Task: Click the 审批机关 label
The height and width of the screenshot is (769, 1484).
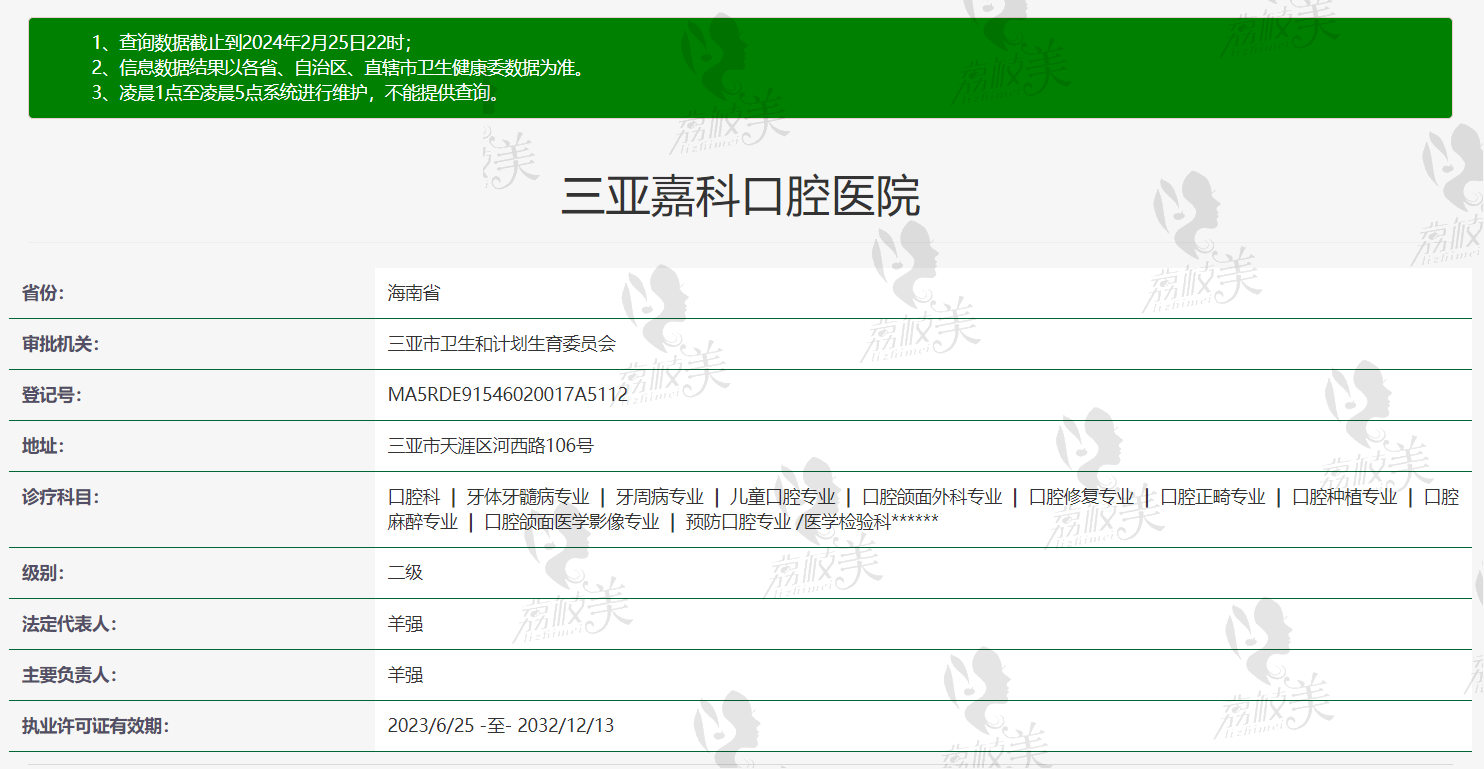Action: click(61, 344)
